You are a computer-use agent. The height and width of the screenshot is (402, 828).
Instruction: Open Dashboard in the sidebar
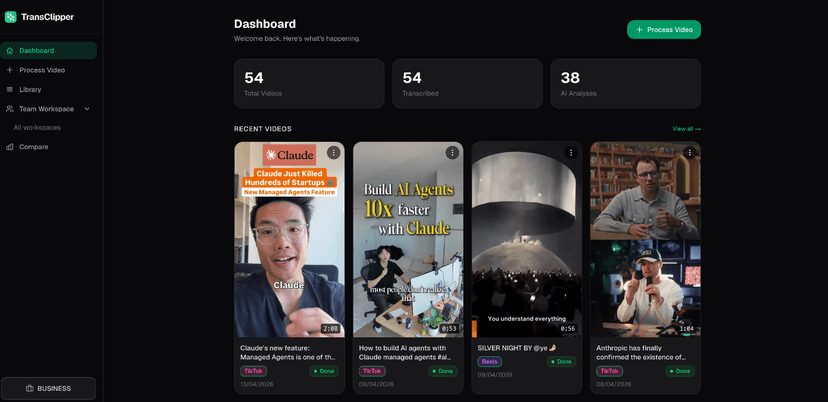pos(49,51)
